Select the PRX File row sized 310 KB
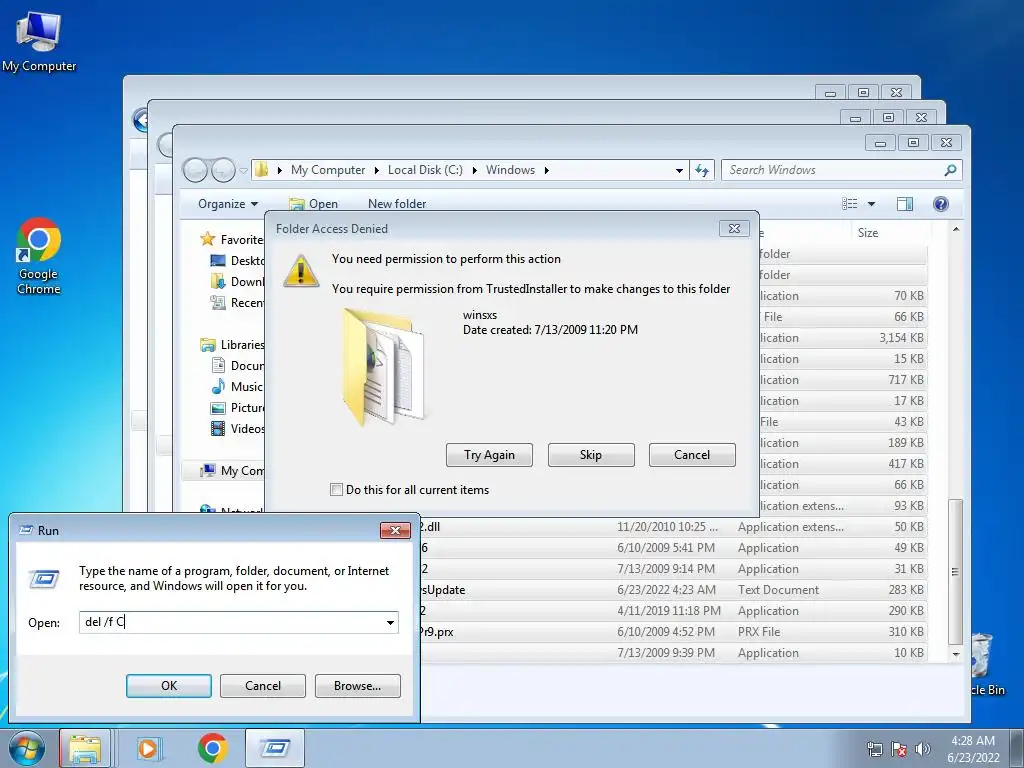The image size is (1024, 768). pyautogui.click(x=673, y=632)
